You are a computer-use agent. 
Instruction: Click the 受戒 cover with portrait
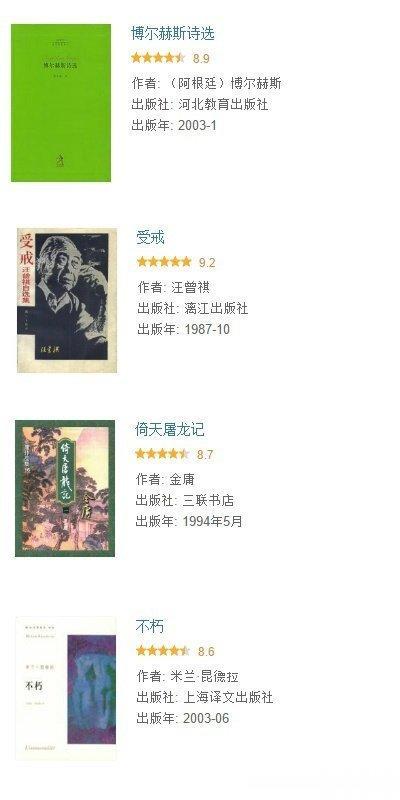point(66,301)
